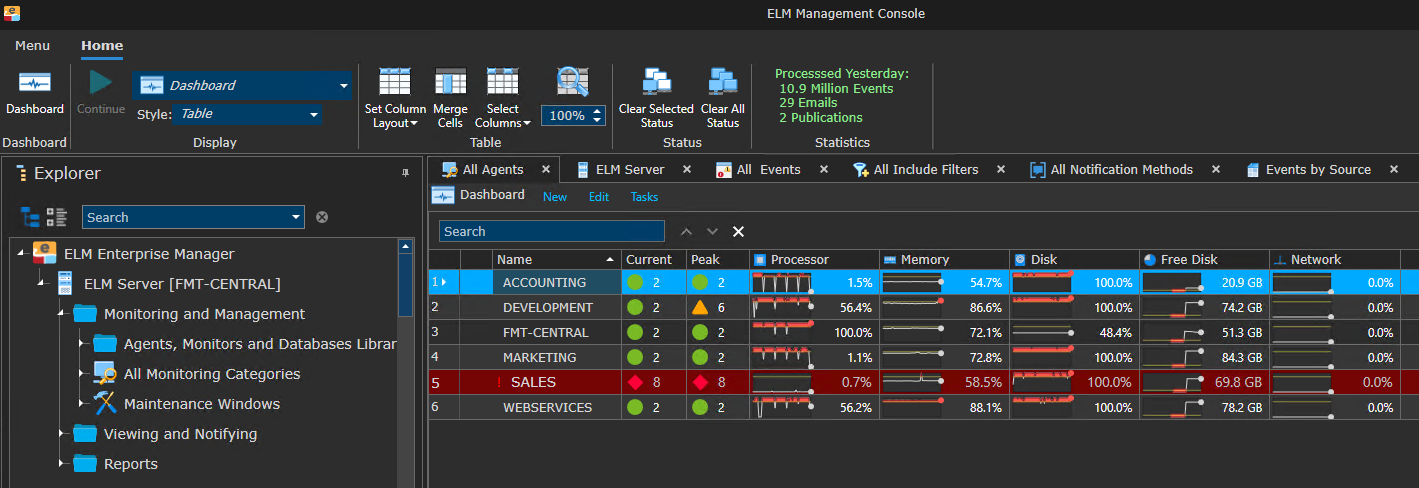The height and width of the screenshot is (488, 1419).
Task: Select All Monitoring Categories node
Action: pos(212,374)
